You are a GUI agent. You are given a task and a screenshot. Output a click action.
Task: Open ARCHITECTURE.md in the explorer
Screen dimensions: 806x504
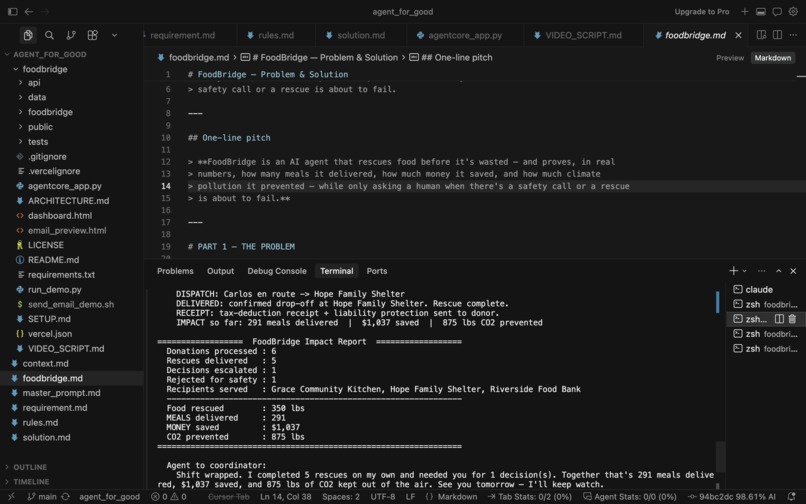(68, 201)
